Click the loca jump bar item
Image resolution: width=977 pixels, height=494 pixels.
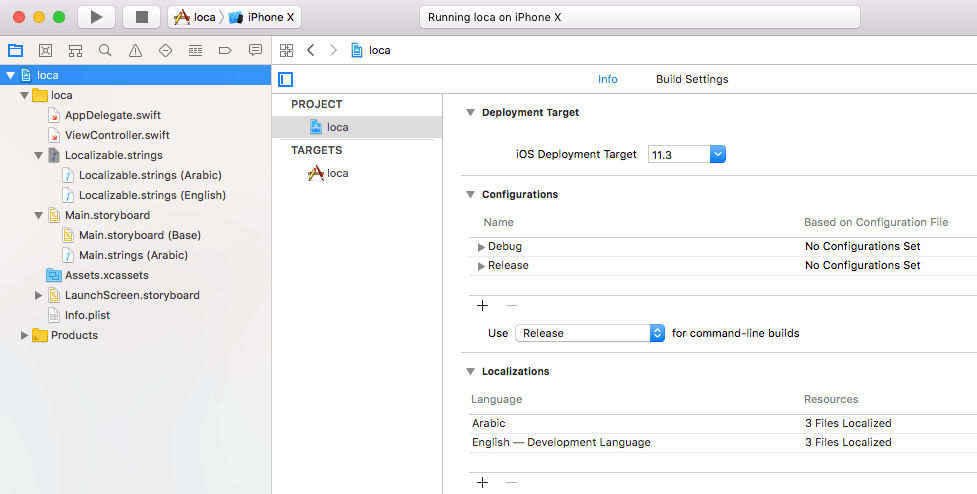click(x=371, y=50)
